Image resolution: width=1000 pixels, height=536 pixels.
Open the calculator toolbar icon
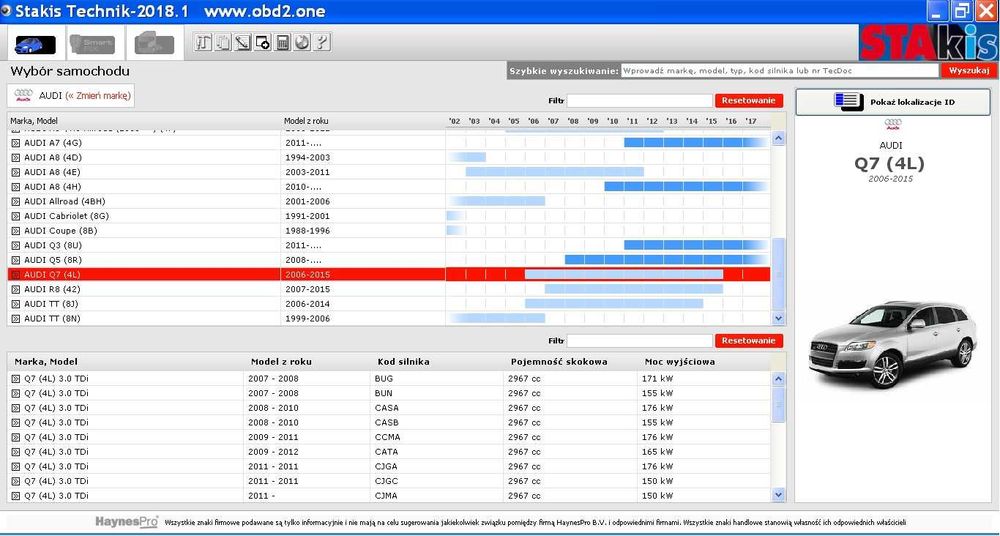coord(283,43)
